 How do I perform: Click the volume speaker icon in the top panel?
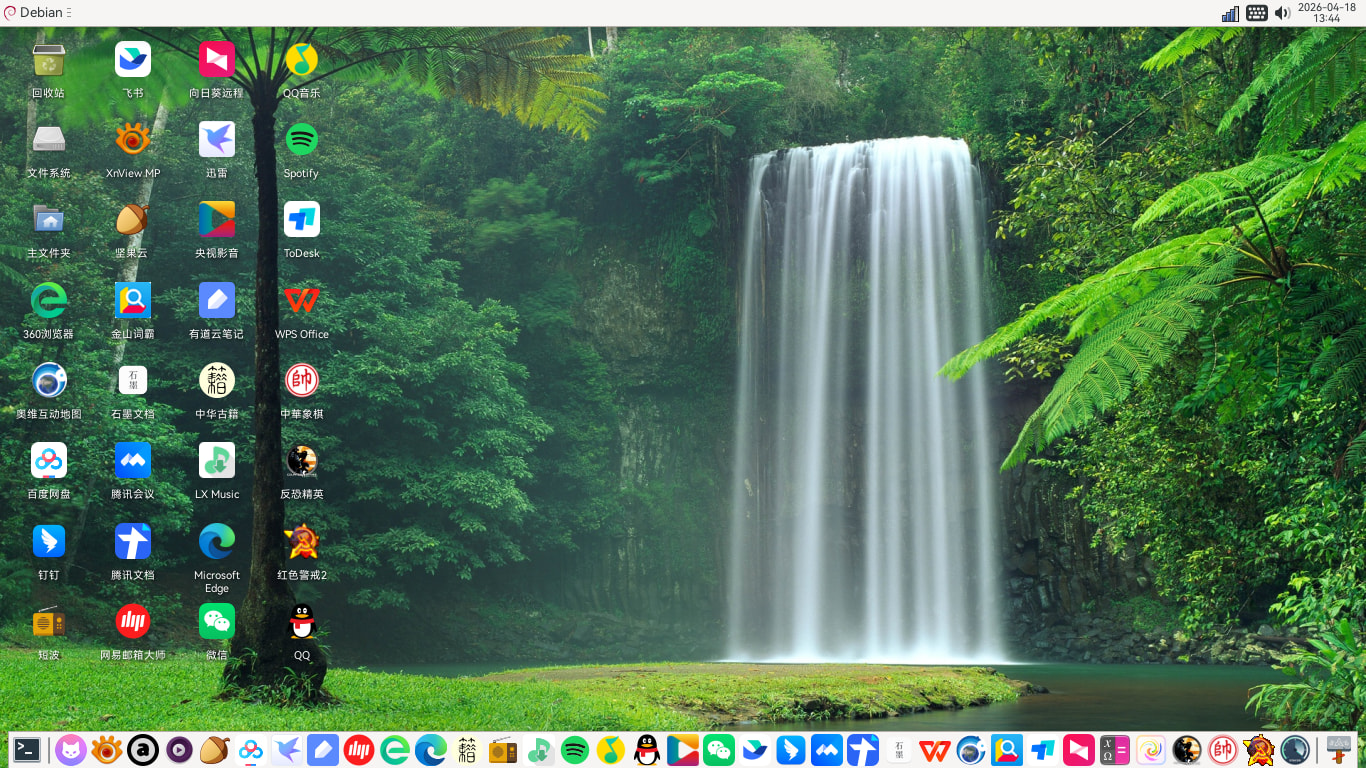click(x=1282, y=13)
